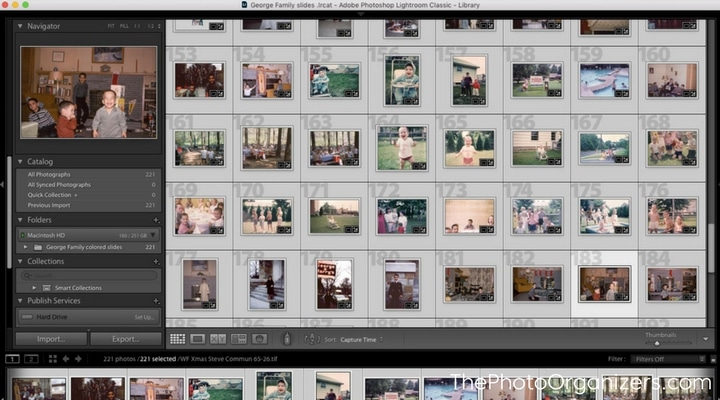Select main window display button 1
Viewport: 720px width, 400px height.
click(x=12, y=359)
